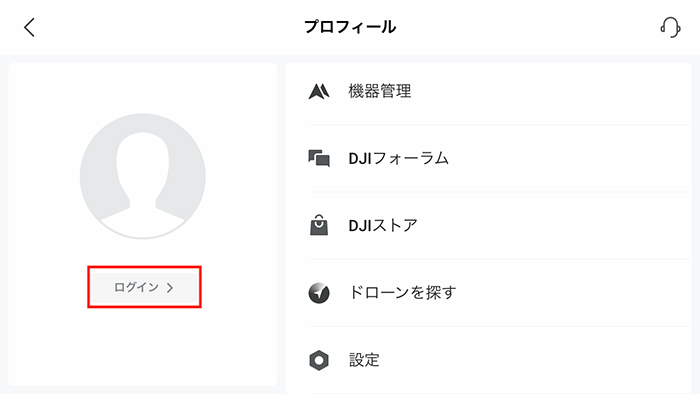Select the ドローンを探す label
700x394 pixels.
pyautogui.click(x=402, y=293)
